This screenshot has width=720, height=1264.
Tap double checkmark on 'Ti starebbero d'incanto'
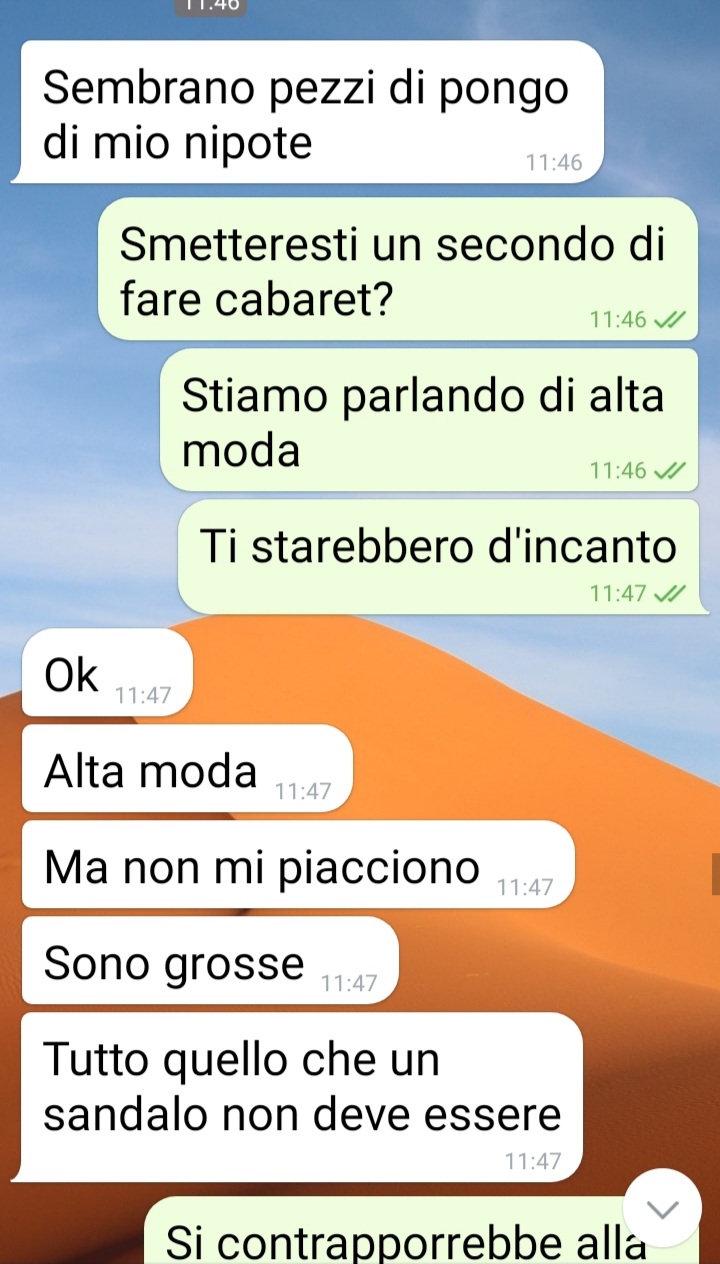(x=670, y=594)
